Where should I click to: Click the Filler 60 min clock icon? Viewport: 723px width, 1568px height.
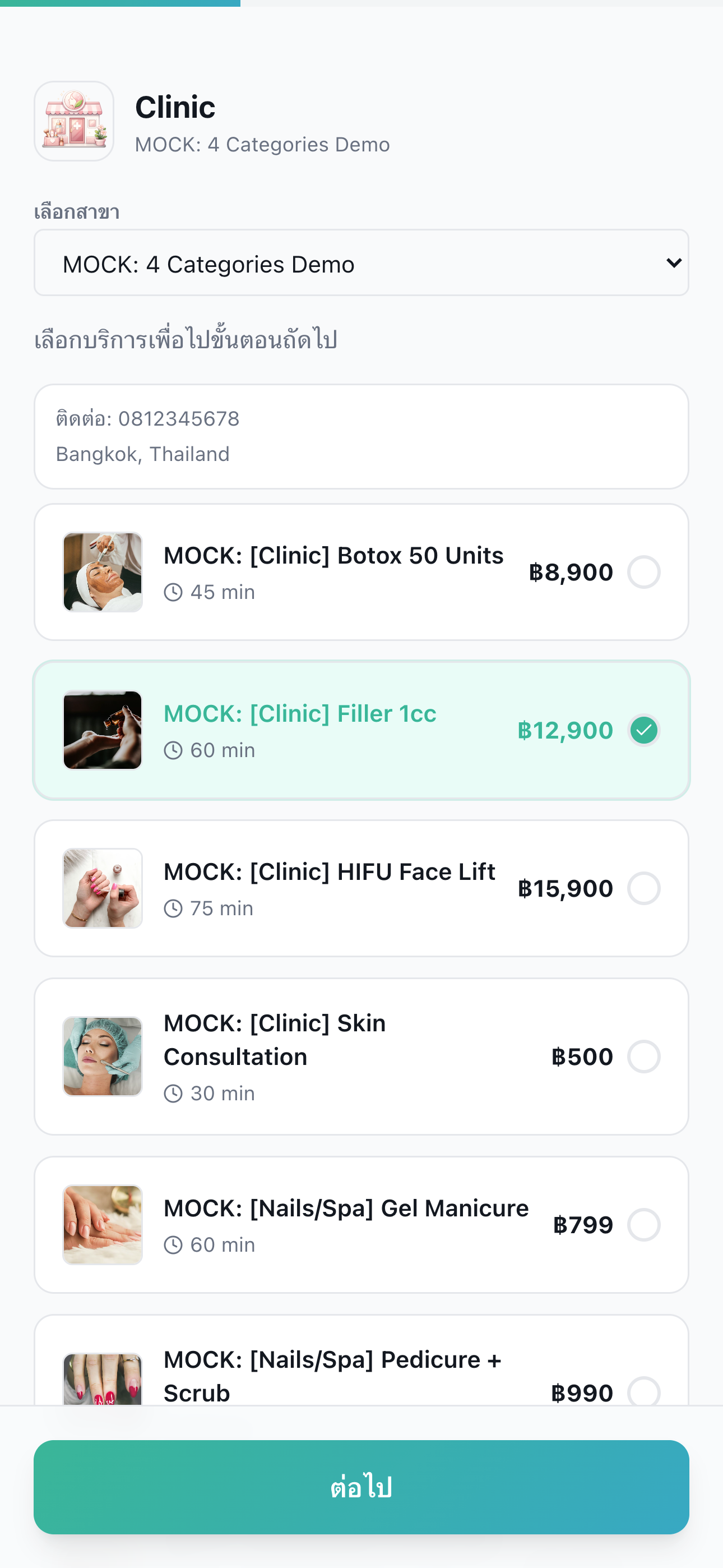click(173, 750)
